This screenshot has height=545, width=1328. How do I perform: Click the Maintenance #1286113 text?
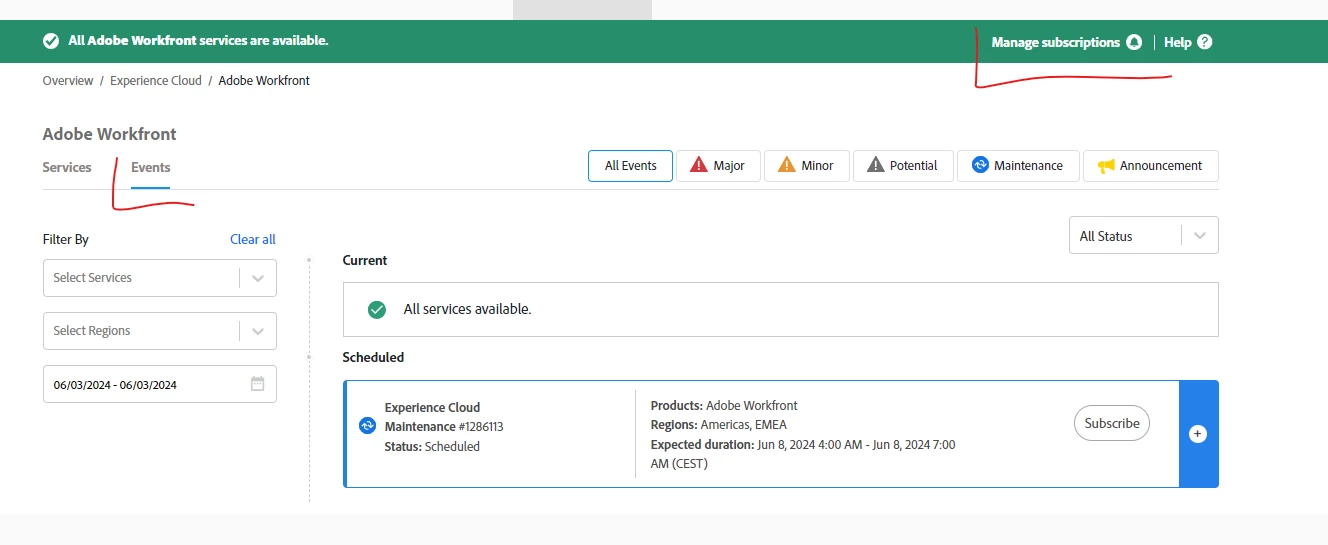(x=444, y=427)
